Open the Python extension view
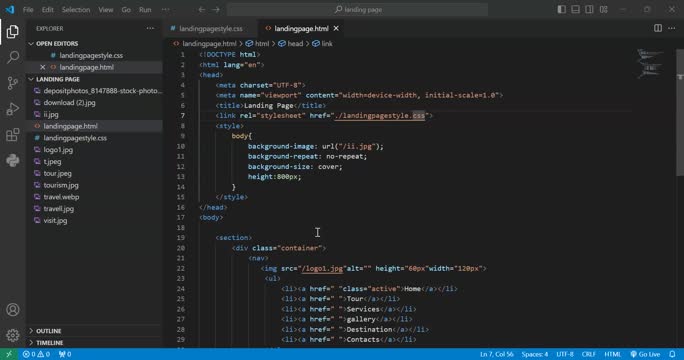The width and height of the screenshot is (684, 360). [13, 160]
